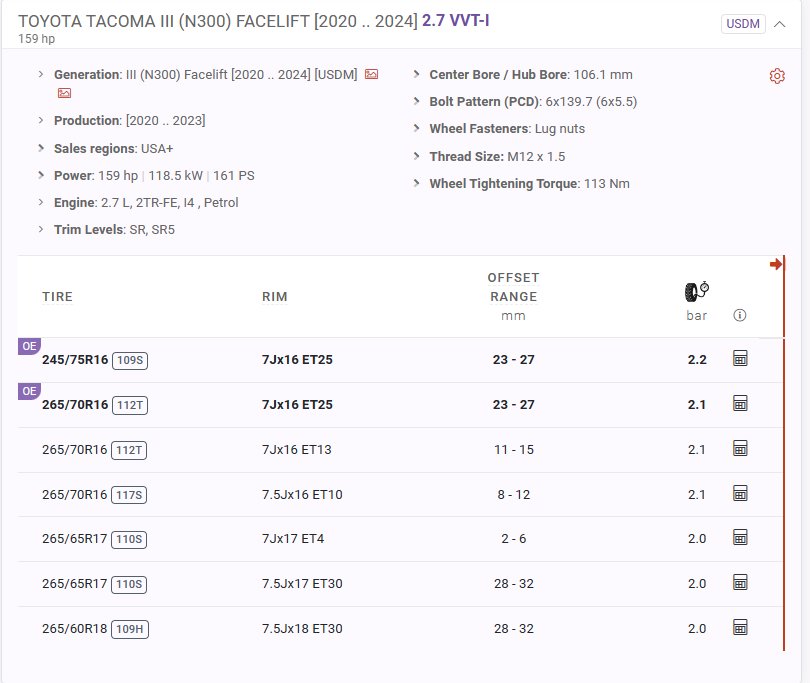
Task: Select rim 7.5Jx17 ET30
Action: point(302,584)
